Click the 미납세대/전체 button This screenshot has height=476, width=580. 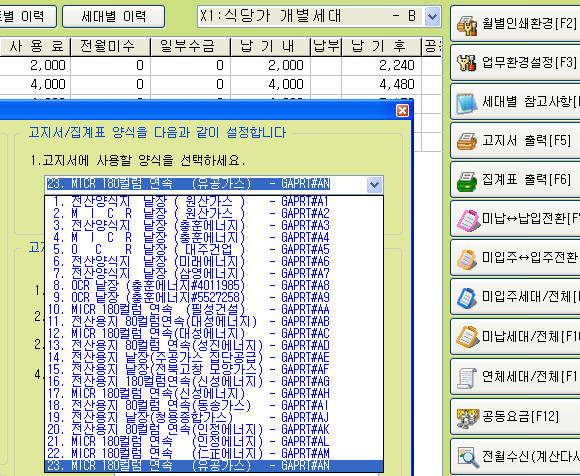(515, 337)
